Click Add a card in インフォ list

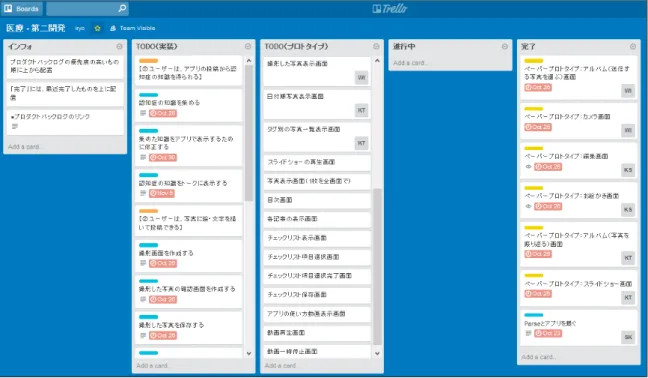pos(26,147)
